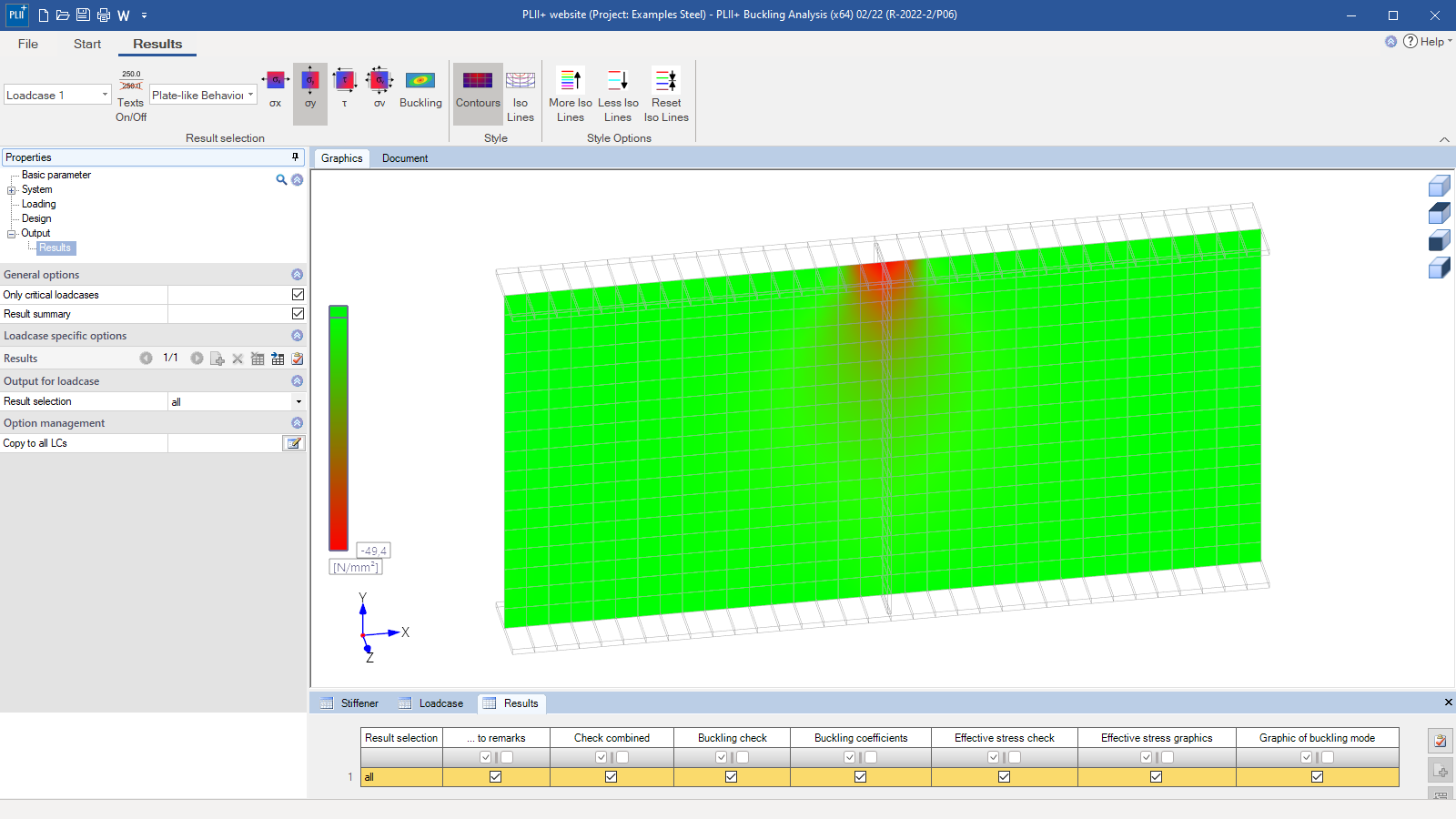This screenshot has width=1456, height=819.
Task: Collapse the Output tree node
Action: (12, 234)
